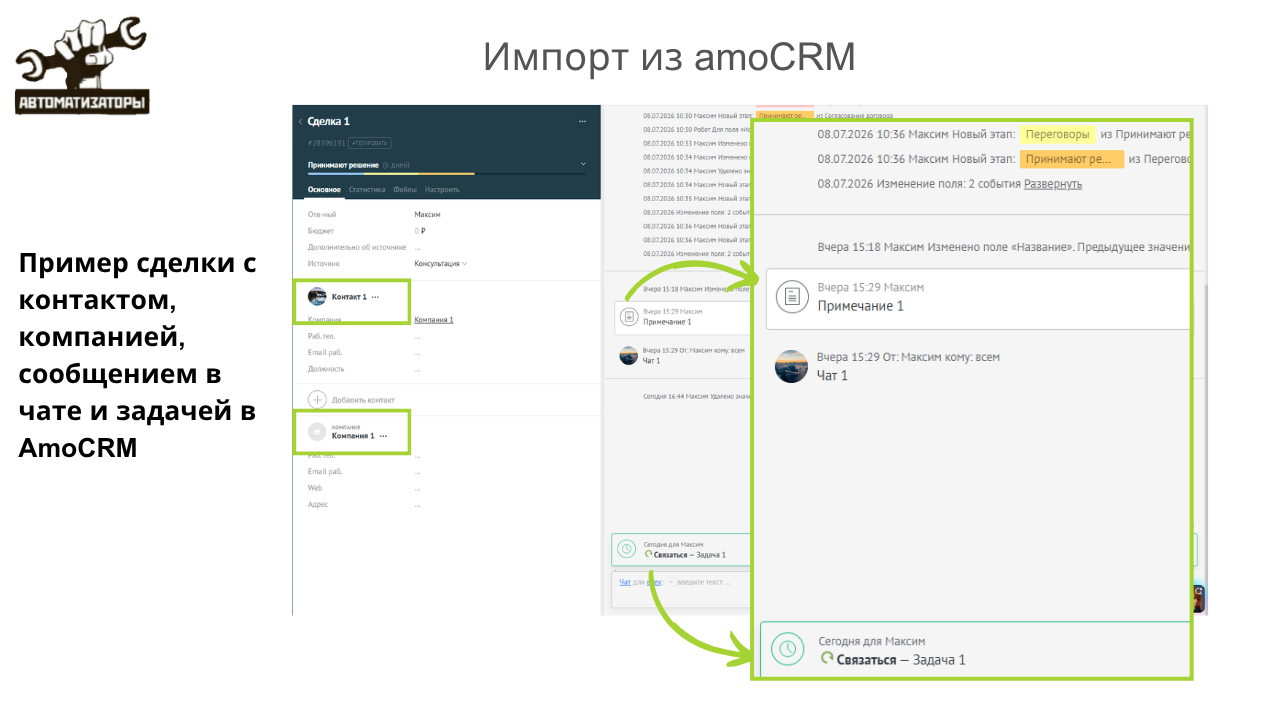Click the empty Дополнительно об источнике value
This screenshot has height=720, width=1280.
[417, 247]
